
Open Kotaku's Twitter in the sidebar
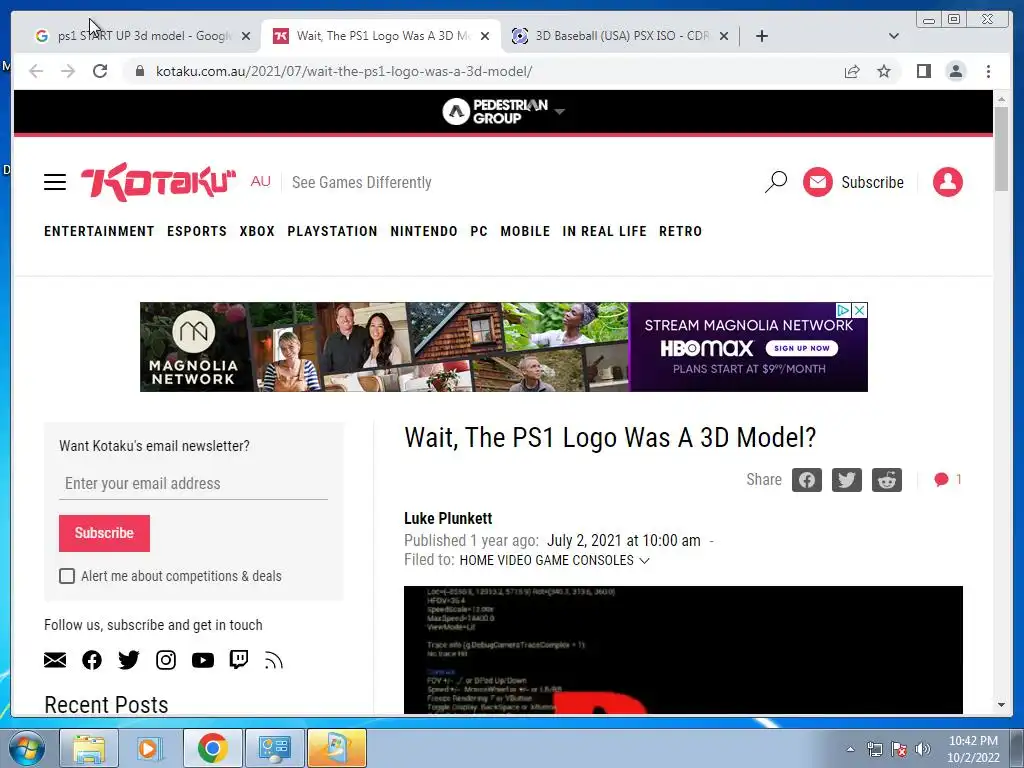click(x=129, y=660)
